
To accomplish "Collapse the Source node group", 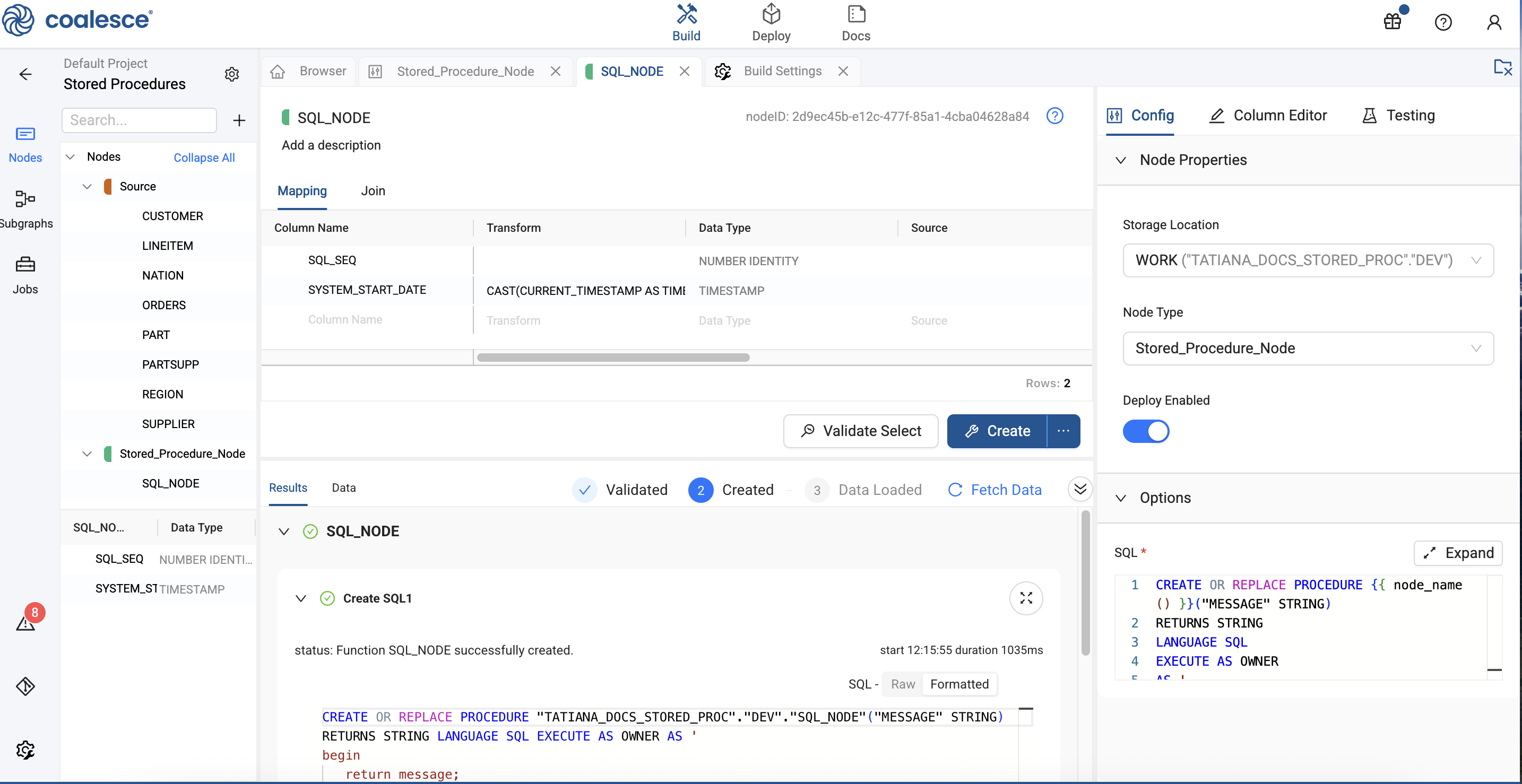I will (x=87, y=187).
